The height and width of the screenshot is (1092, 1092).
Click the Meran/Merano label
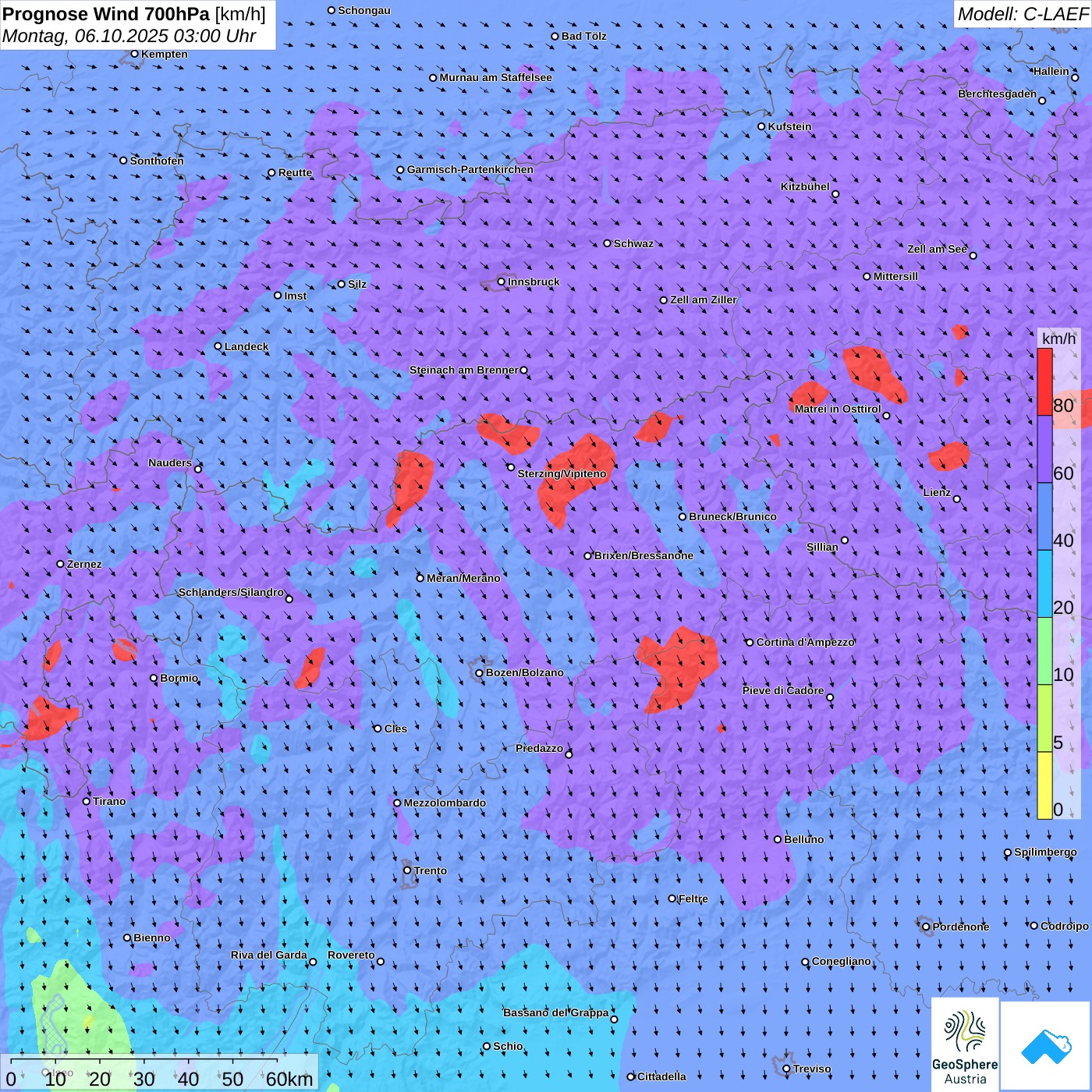click(x=463, y=578)
